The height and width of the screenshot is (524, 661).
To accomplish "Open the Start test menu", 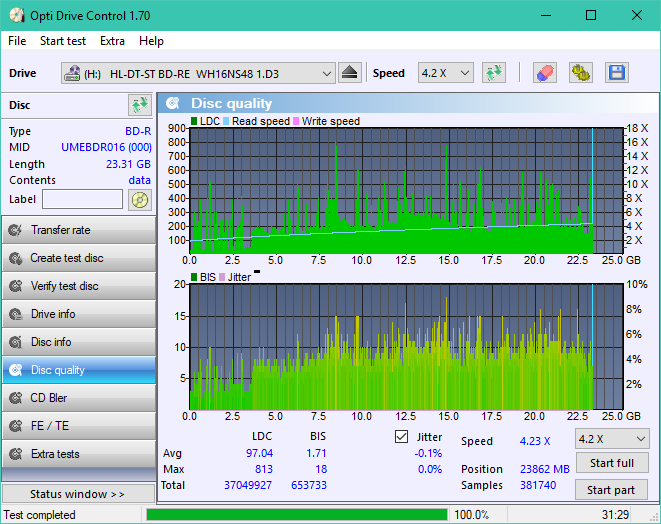I will pos(62,41).
